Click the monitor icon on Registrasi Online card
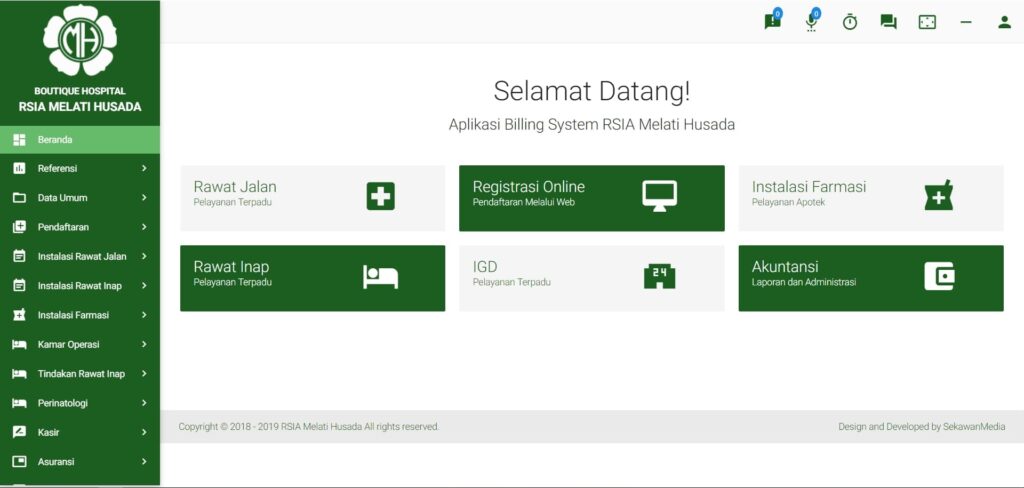The width and height of the screenshot is (1024, 488). point(660,196)
